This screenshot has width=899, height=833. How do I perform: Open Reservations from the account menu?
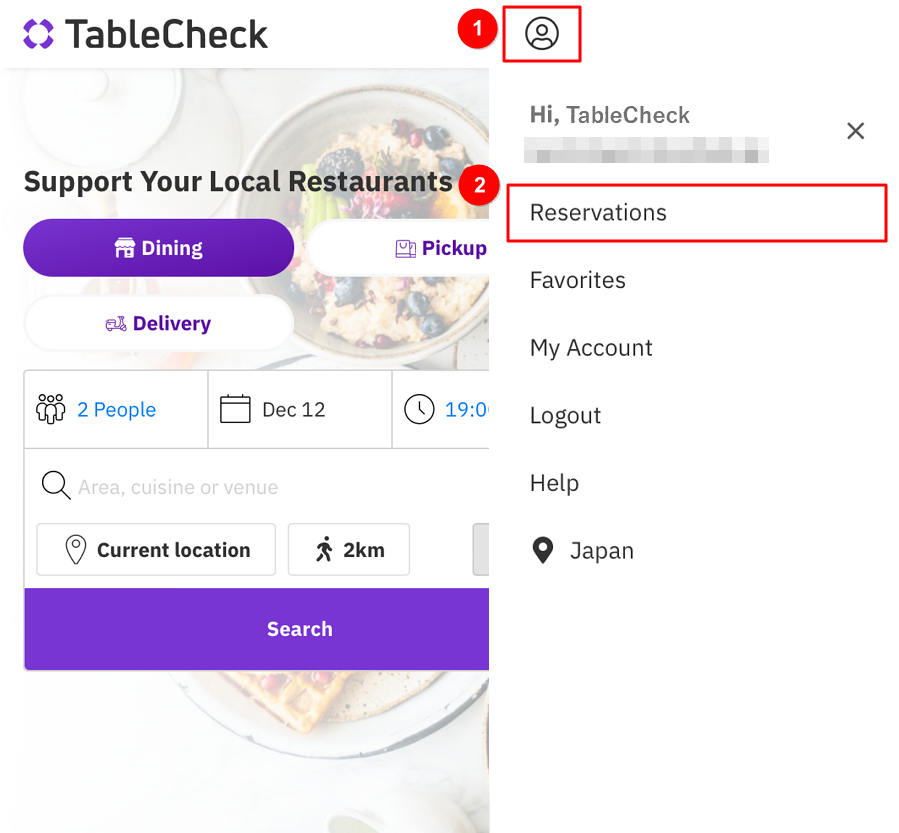[597, 212]
